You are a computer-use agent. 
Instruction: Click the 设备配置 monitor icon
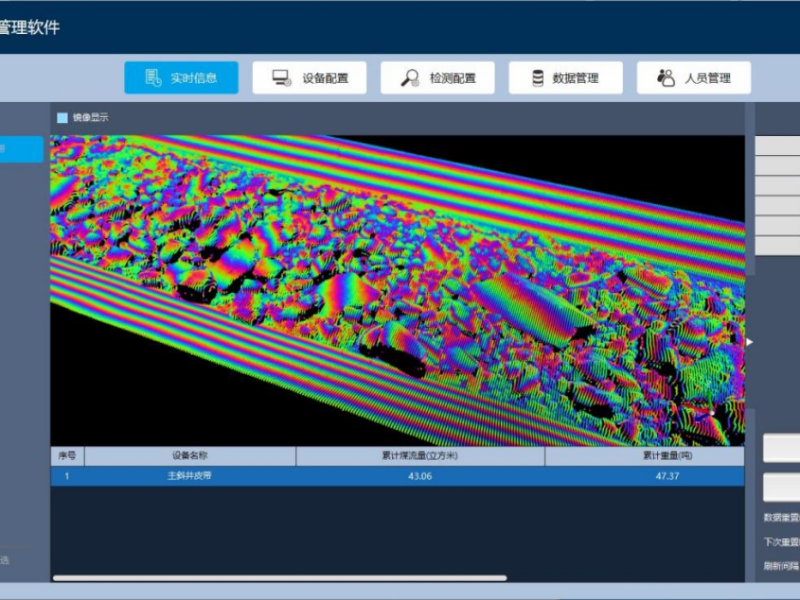(x=281, y=78)
